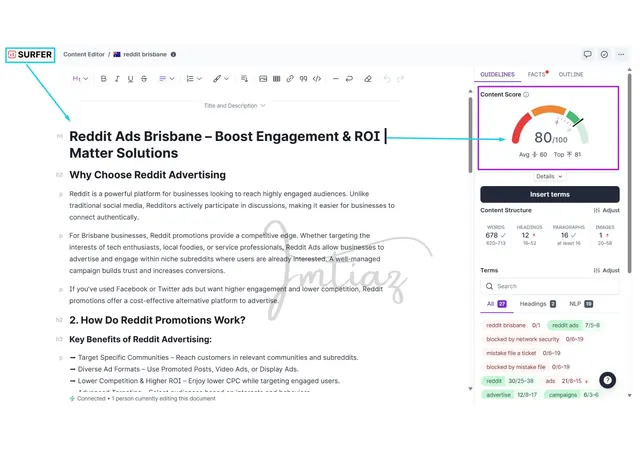Click the reddit brisbane breadcrumb
This screenshot has width=640, height=452.
tap(145, 54)
